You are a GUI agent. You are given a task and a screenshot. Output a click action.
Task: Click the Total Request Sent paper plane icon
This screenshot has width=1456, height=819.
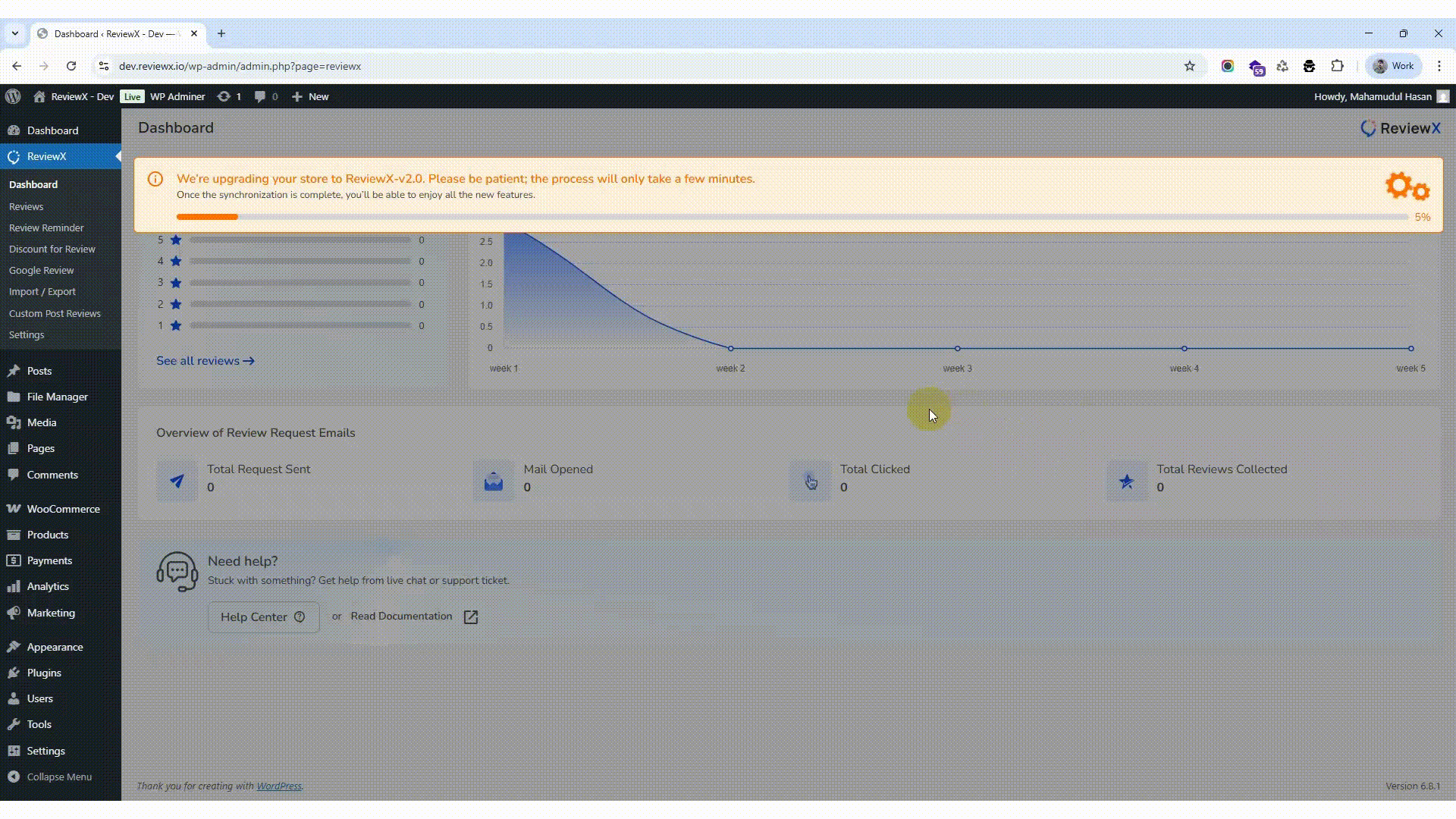[177, 481]
